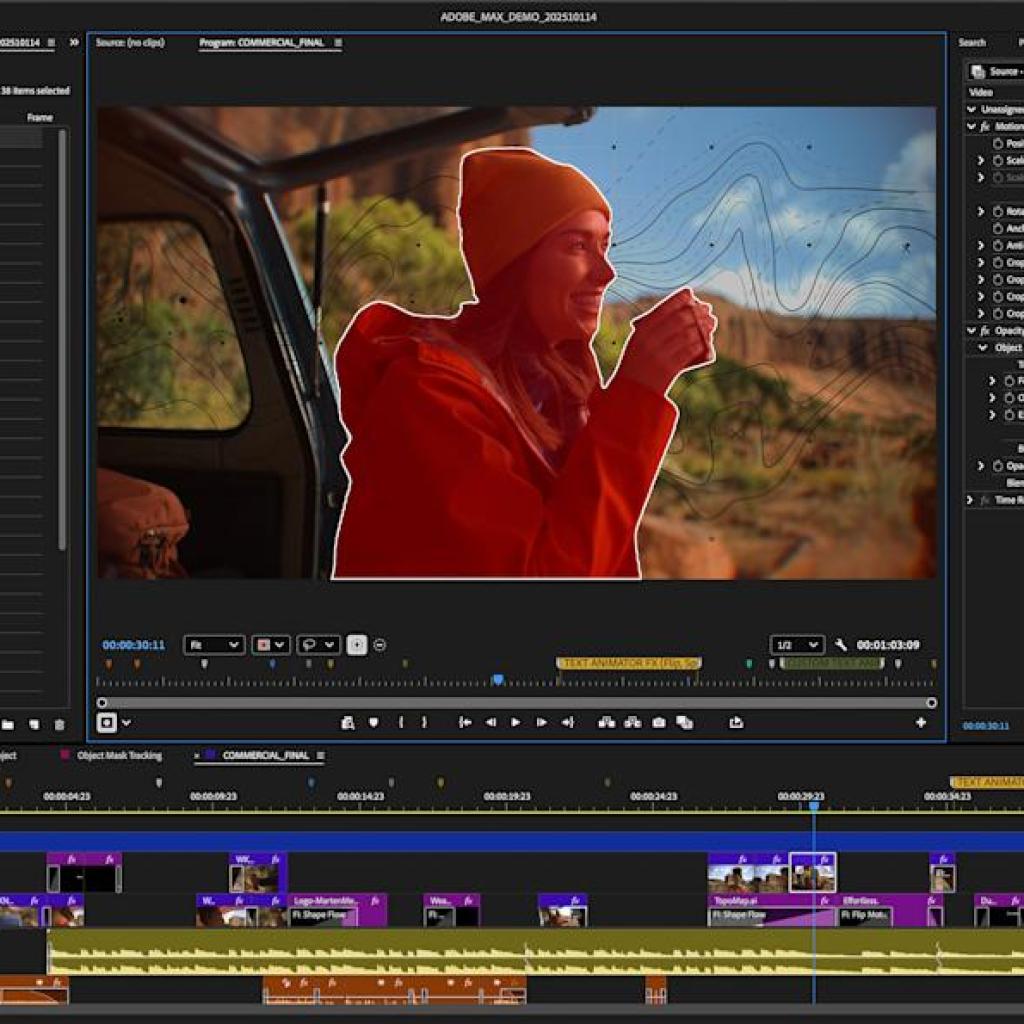The image size is (1024, 1024).
Task: Toggle the first Scale property stopwatch
Action: [997, 161]
